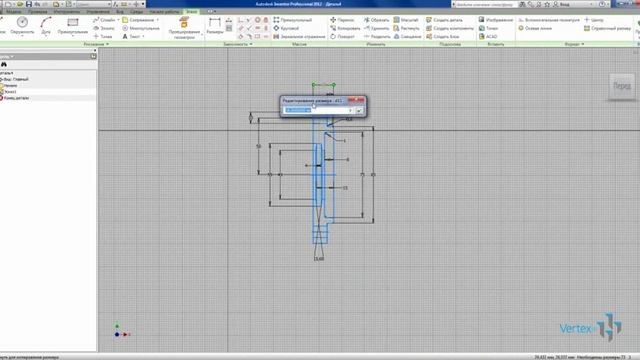Click the help search field in title bar
The width and height of the screenshot is (640, 360).
click(x=484, y=4)
